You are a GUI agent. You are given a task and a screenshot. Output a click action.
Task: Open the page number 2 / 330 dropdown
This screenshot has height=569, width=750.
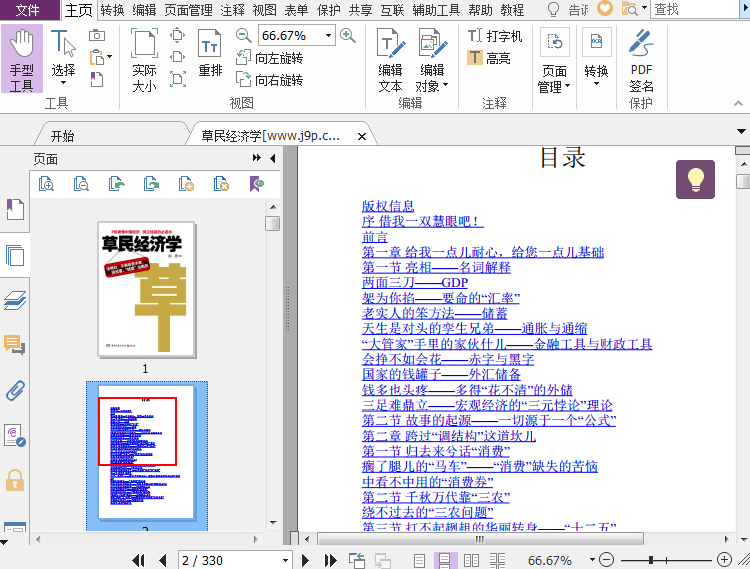click(285, 560)
